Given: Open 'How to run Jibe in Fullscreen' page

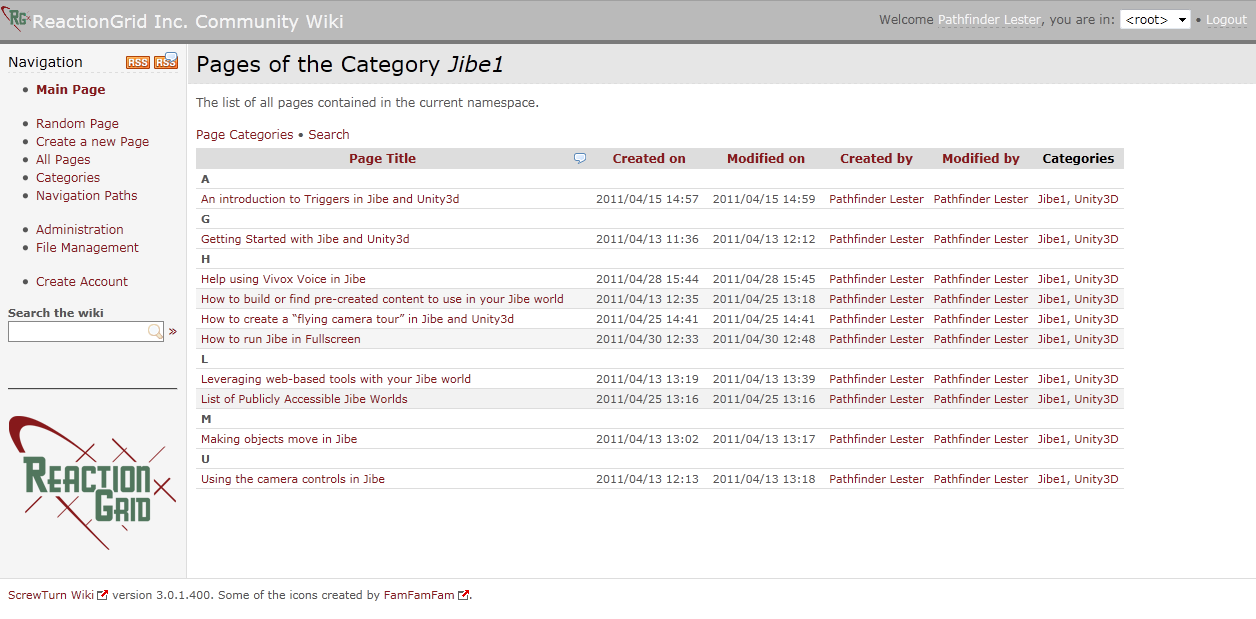Looking at the screenshot, I should (x=281, y=339).
